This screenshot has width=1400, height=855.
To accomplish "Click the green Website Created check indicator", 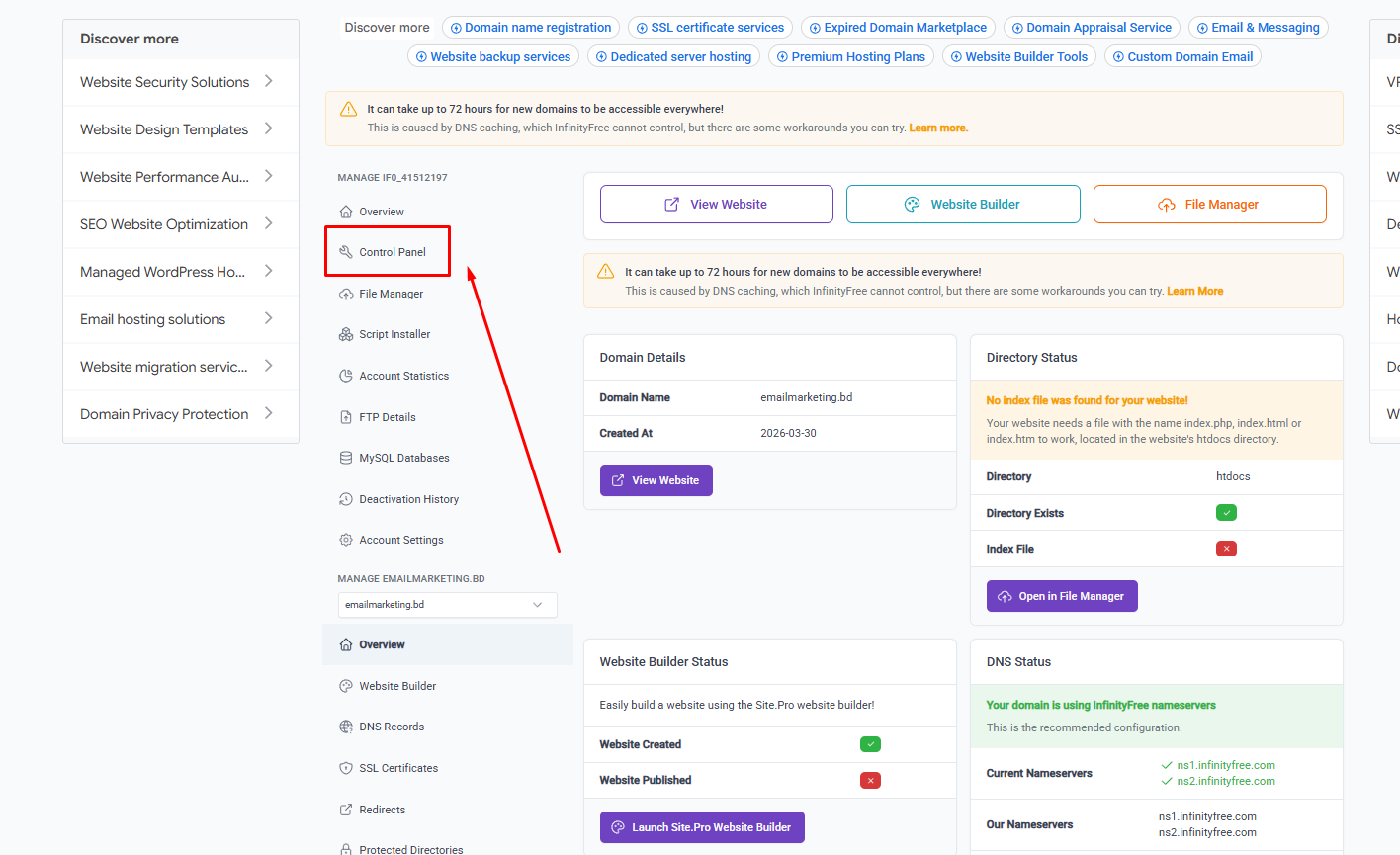I will pyautogui.click(x=870, y=744).
